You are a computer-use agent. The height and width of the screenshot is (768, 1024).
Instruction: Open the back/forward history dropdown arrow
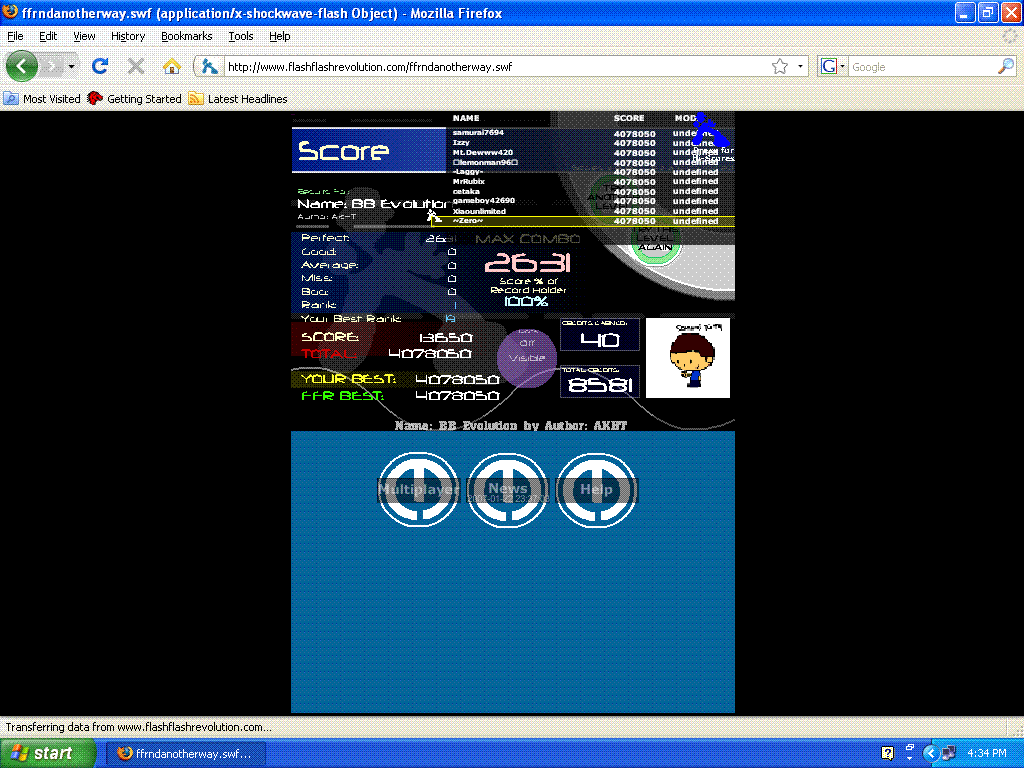[x=71, y=67]
